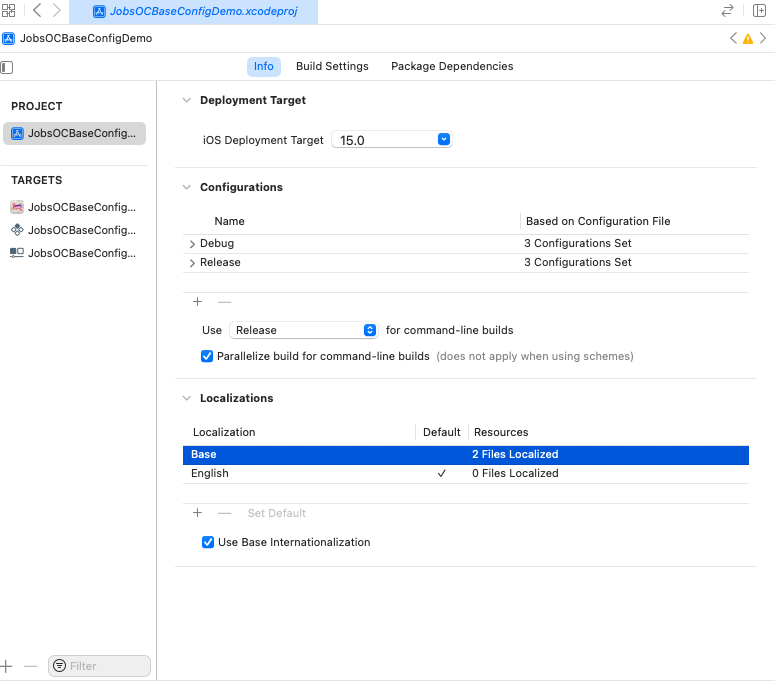Go back in editor history

pos(37,10)
